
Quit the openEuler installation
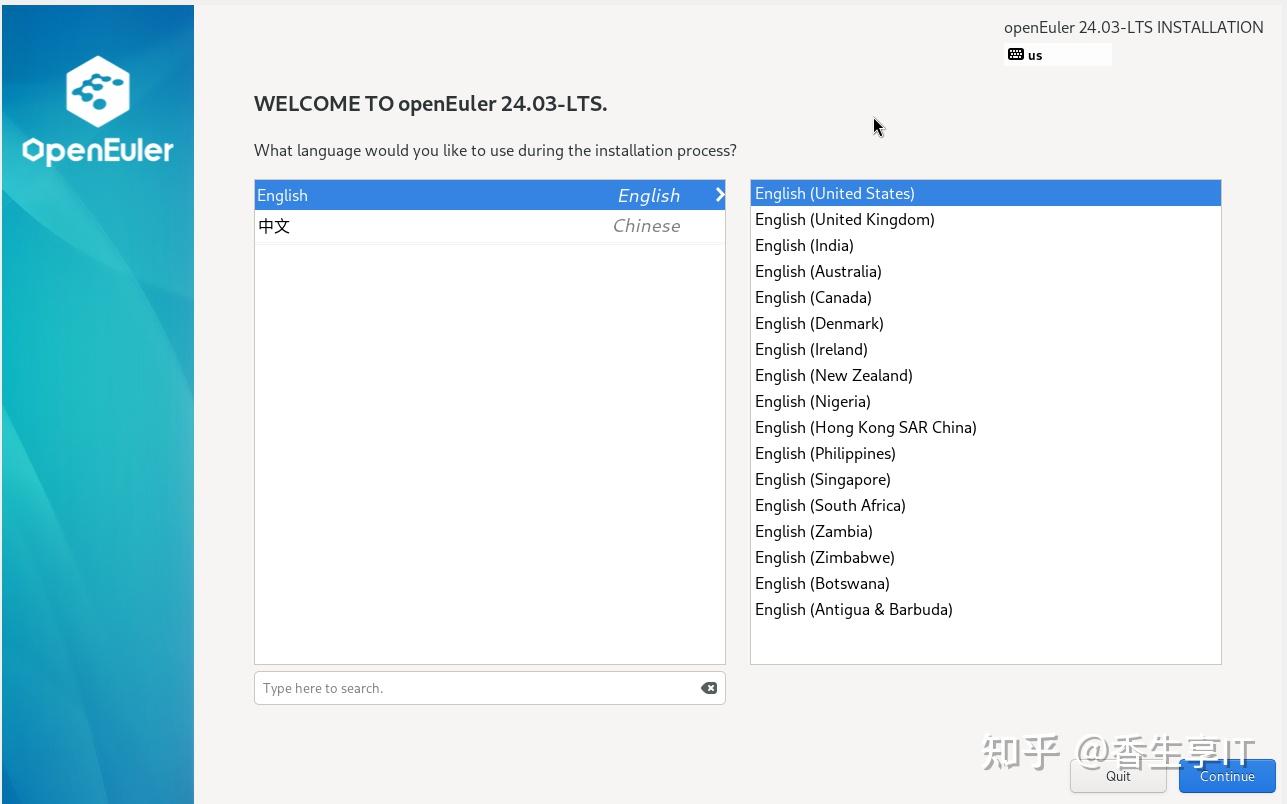point(1117,776)
